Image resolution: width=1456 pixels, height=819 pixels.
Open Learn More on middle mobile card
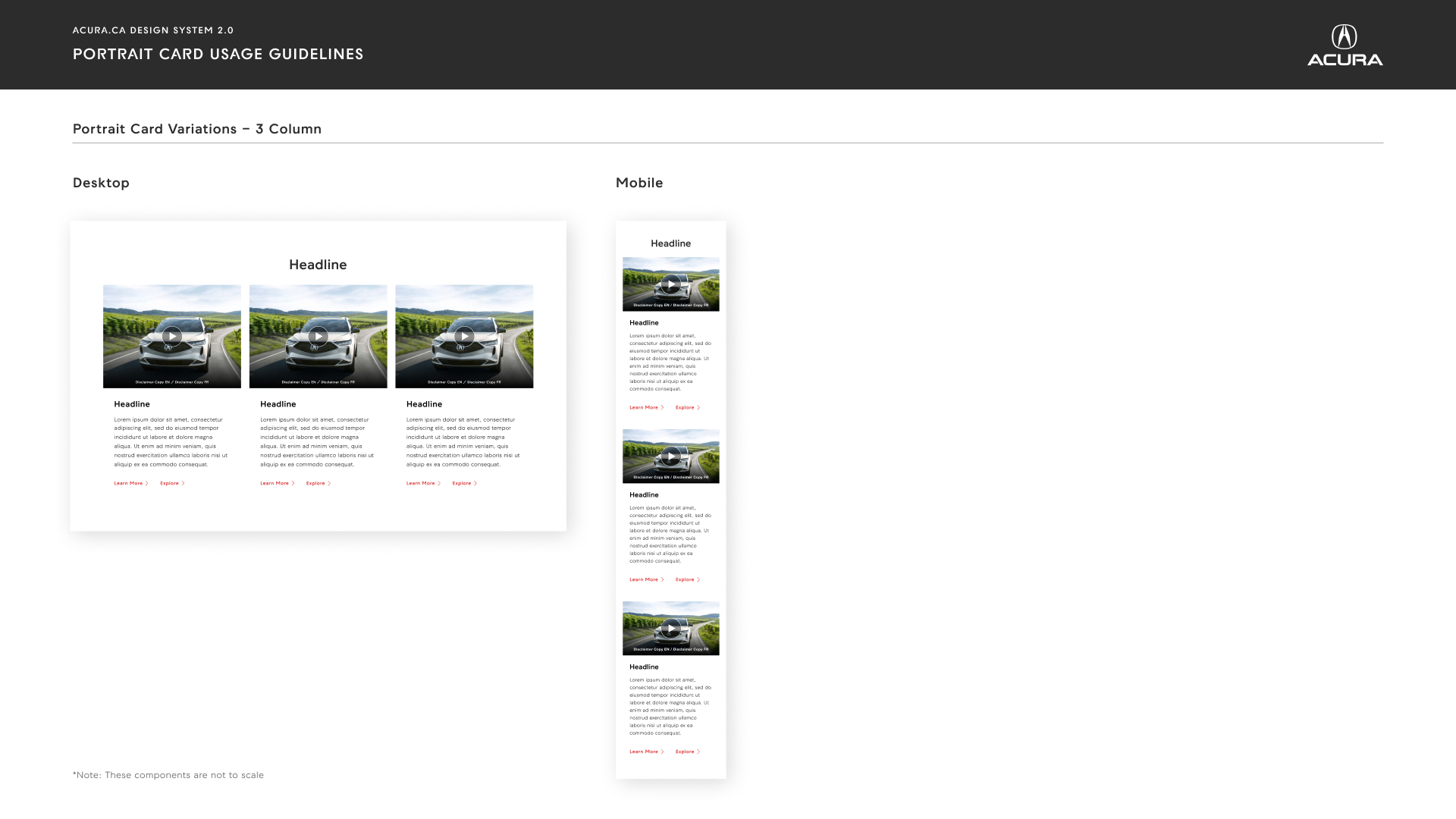point(647,579)
